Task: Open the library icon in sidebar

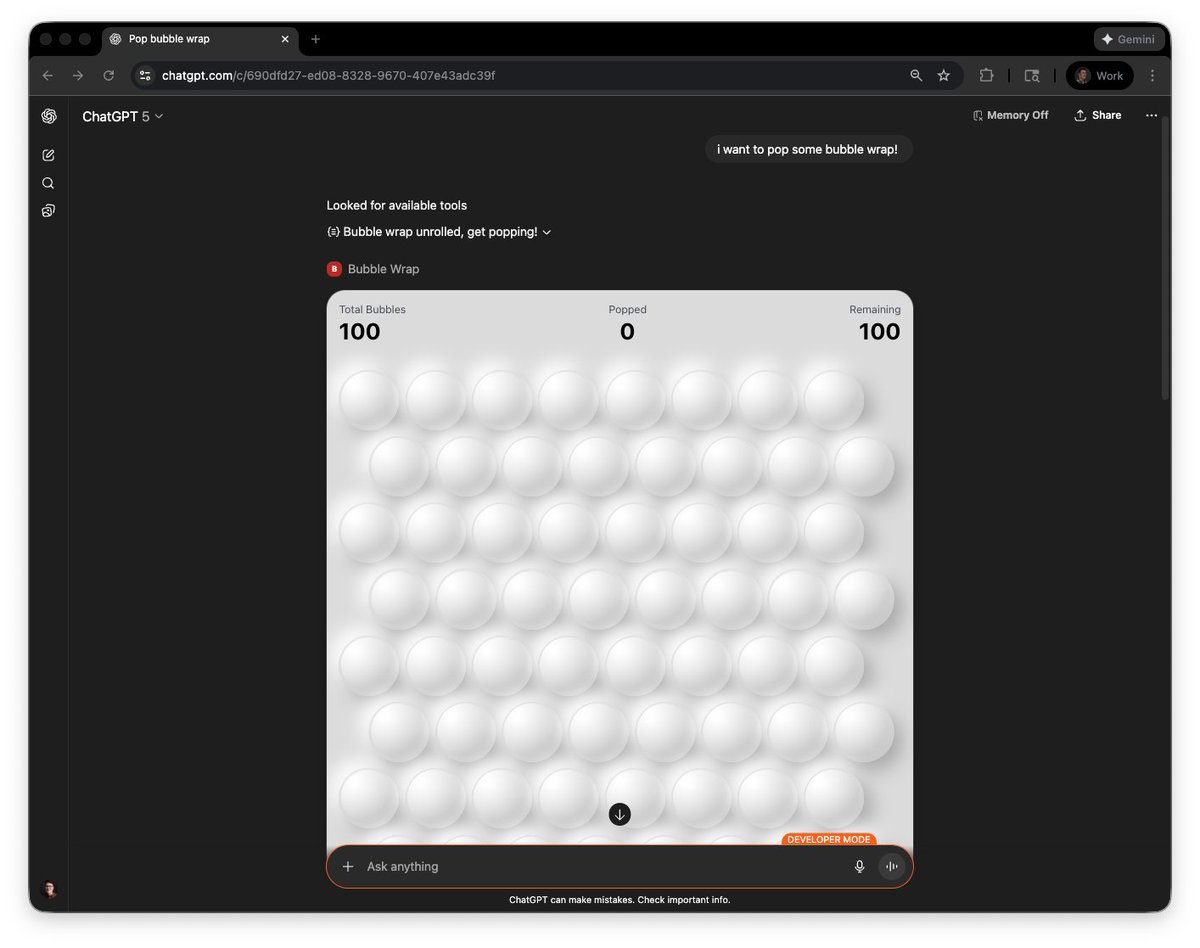Action: [48, 211]
